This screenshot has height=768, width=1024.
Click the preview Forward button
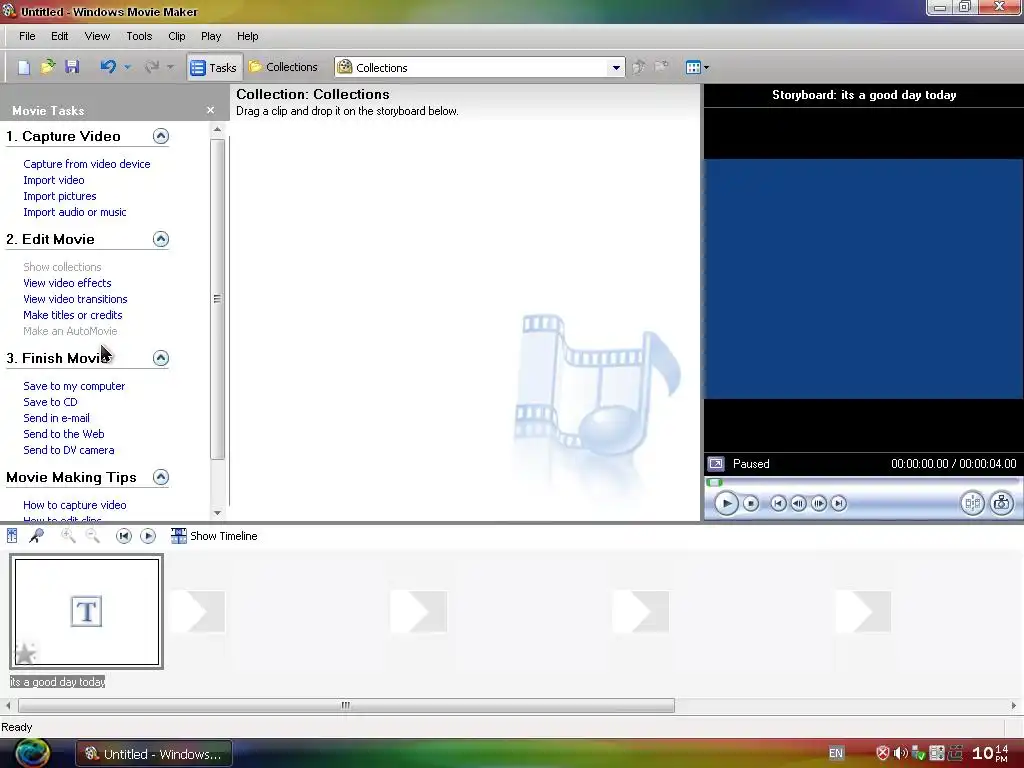click(839, 504)
